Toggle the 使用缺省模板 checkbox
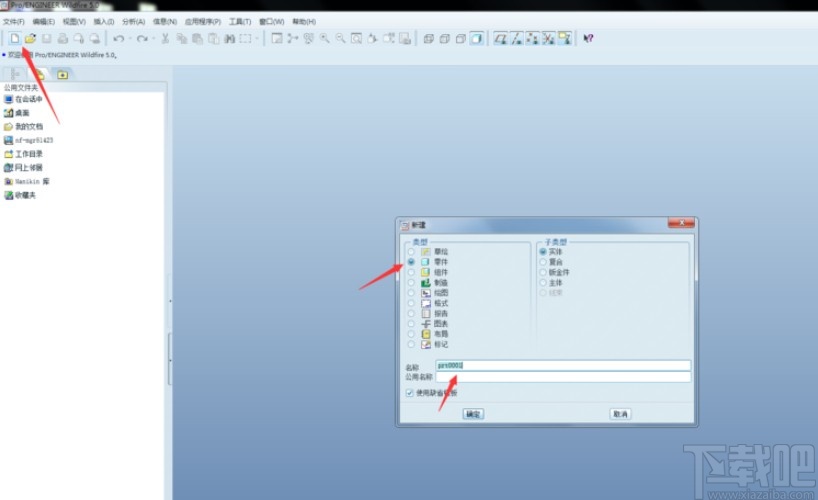The width and height of the screenshot is (818, 500). coord(410,393)
